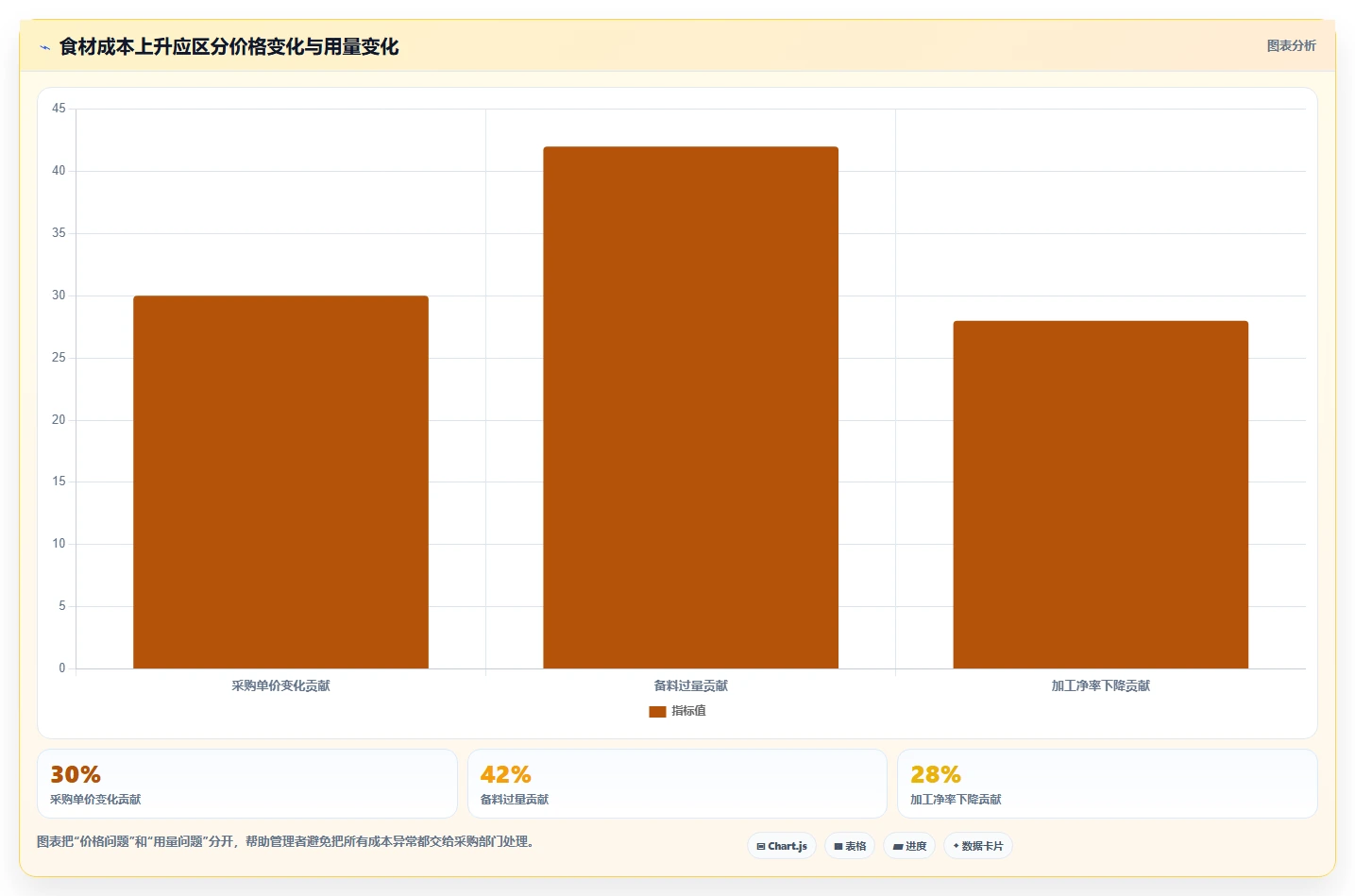
Task: Click the 42% stat card
Action: (x=677, y=784)
